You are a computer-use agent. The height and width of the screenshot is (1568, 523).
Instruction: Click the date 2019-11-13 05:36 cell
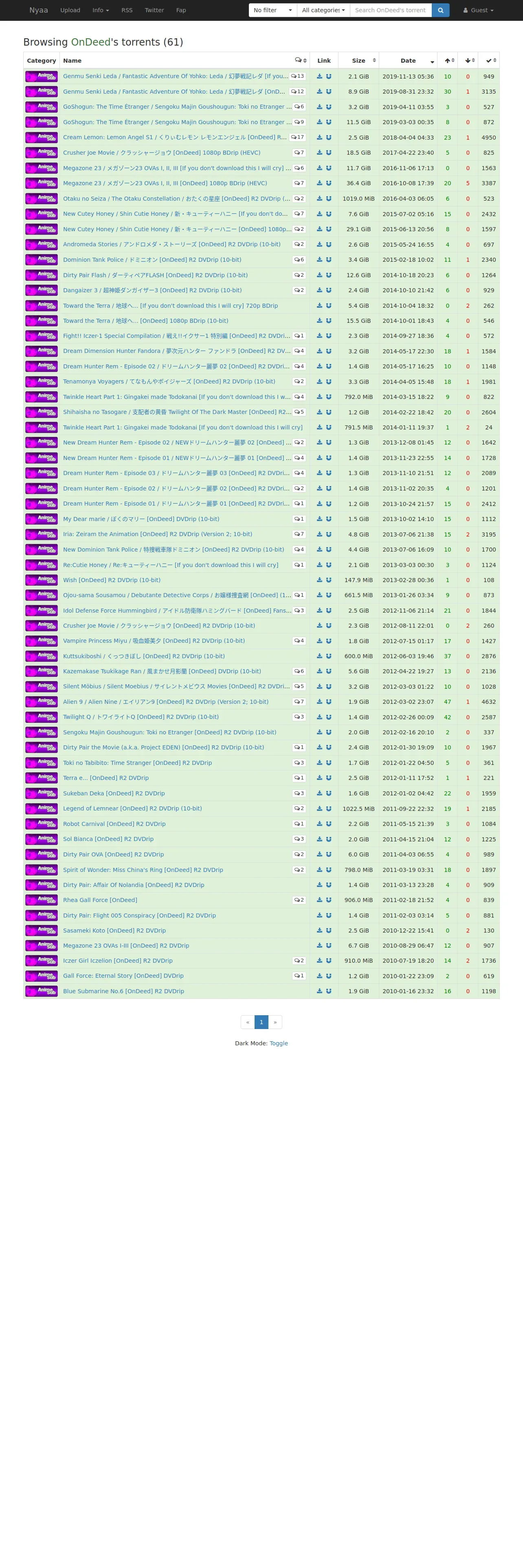(408, 77)
